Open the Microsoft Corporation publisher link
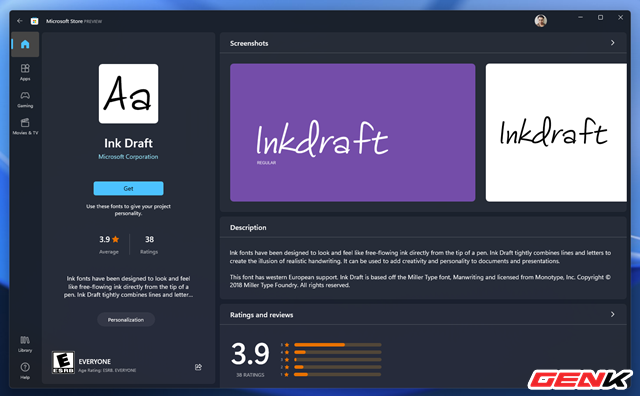Screen dimensions: 640x396 (128, 157)
